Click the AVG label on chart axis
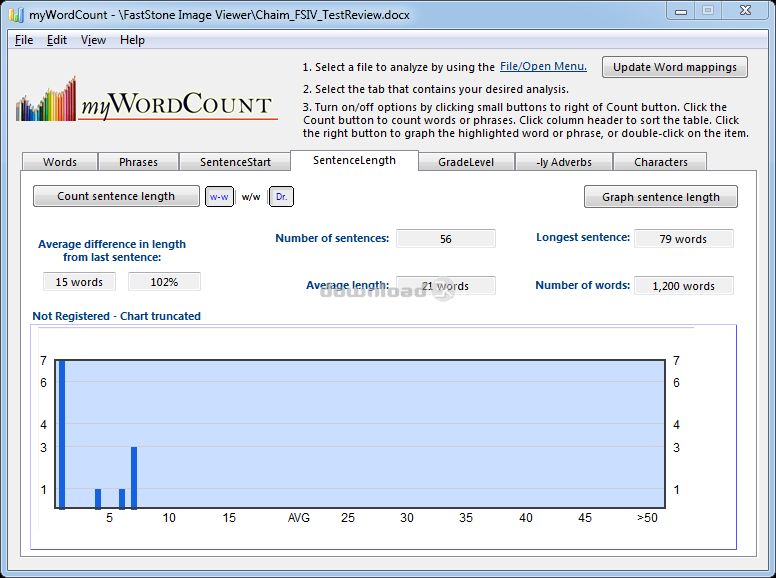Screen dimensions: 776x578 pos(298,518)
